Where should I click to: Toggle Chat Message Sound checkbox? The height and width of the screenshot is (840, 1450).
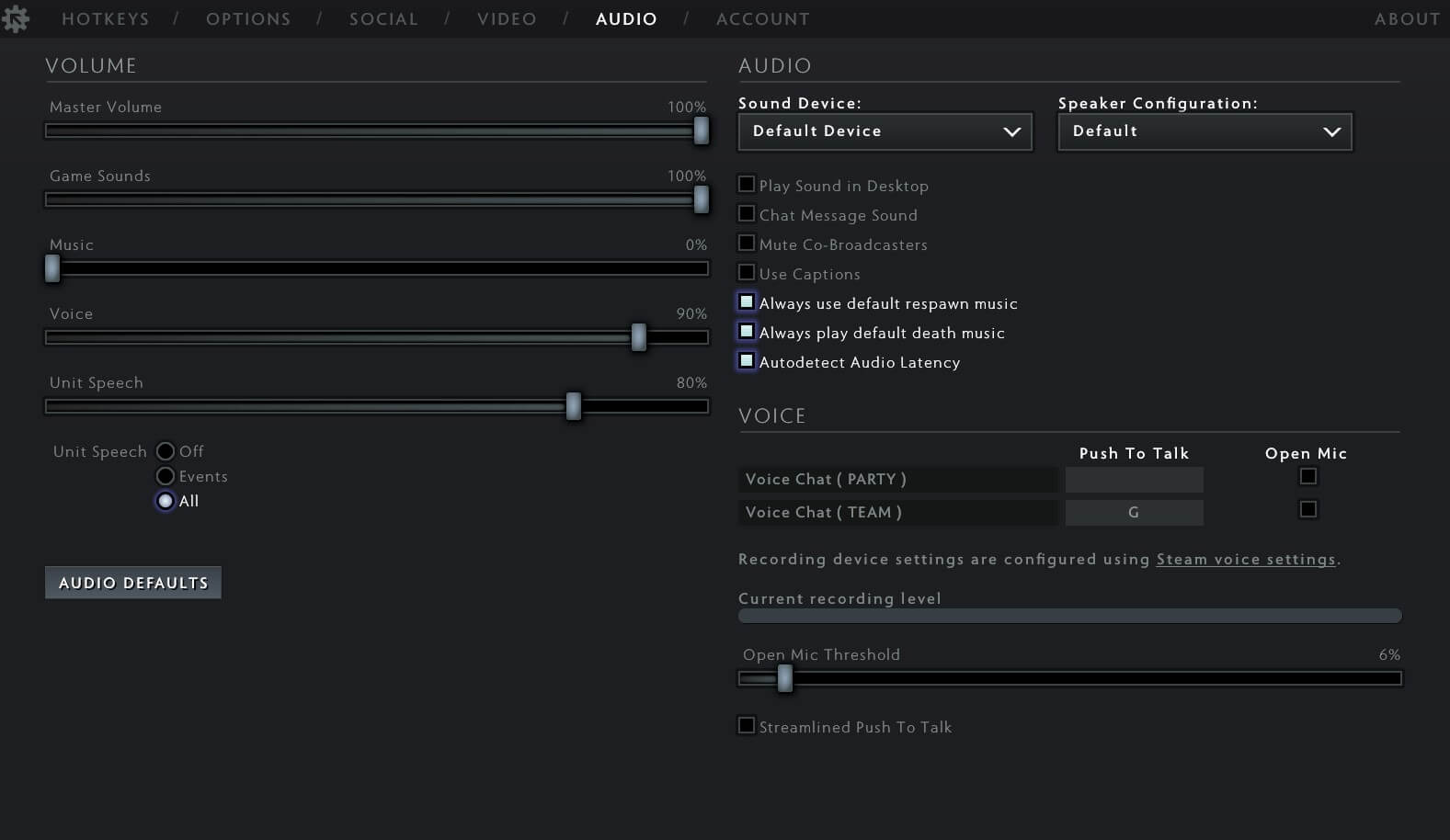[747, 213]
